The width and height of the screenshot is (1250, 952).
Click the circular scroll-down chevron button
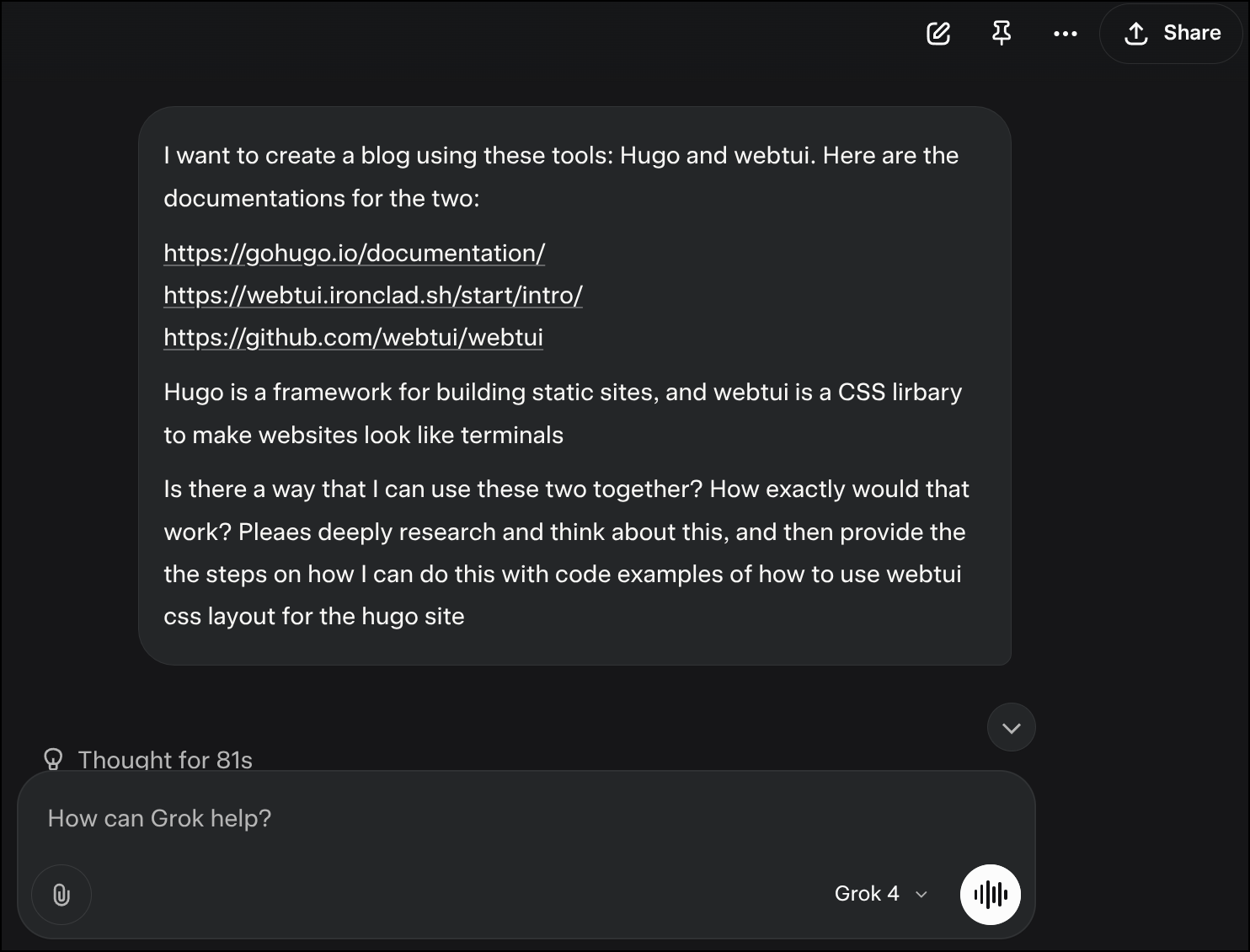[1011, 726]
